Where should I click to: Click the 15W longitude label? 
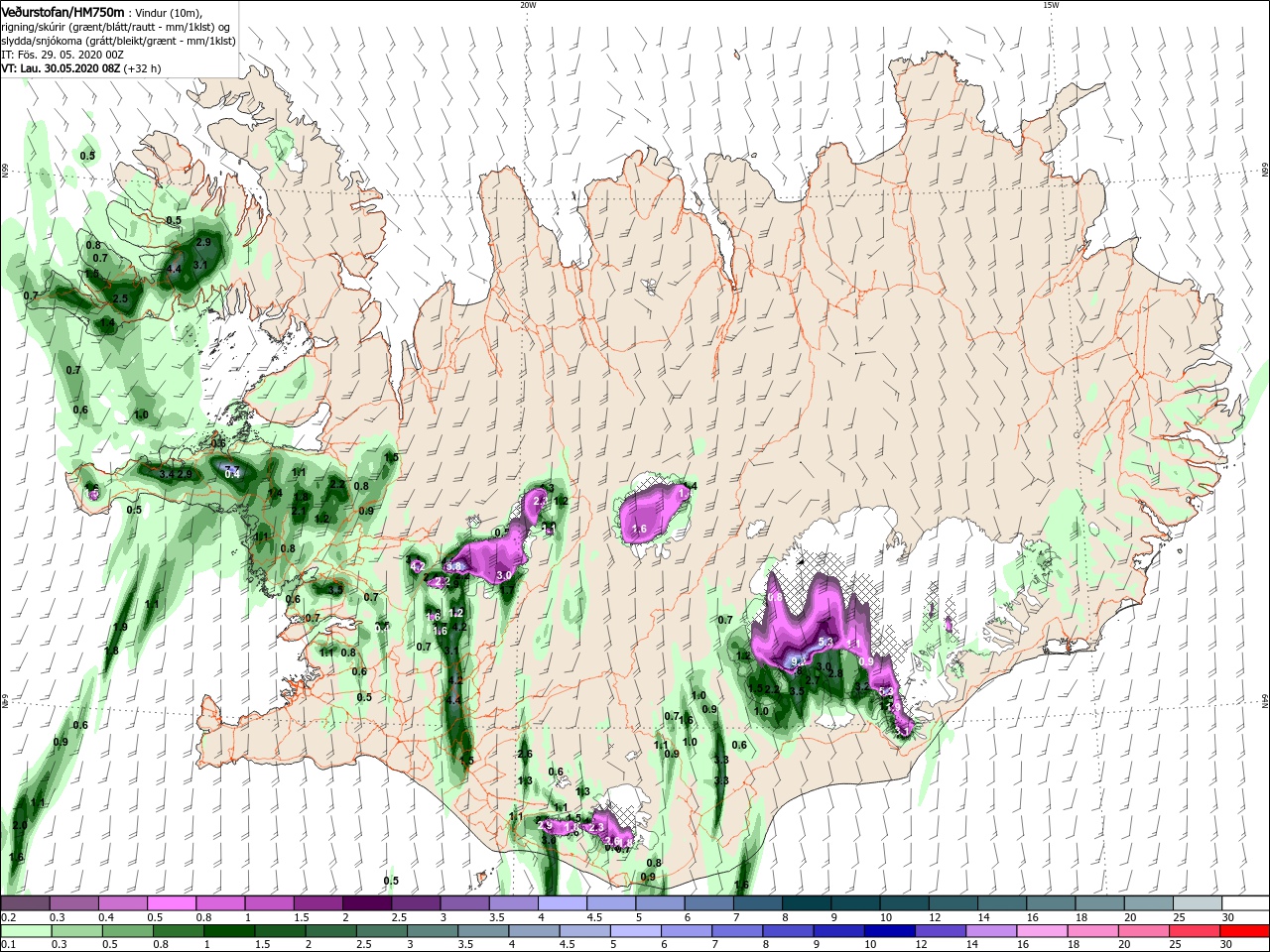pyautogui.click(x=1051, y=5)
